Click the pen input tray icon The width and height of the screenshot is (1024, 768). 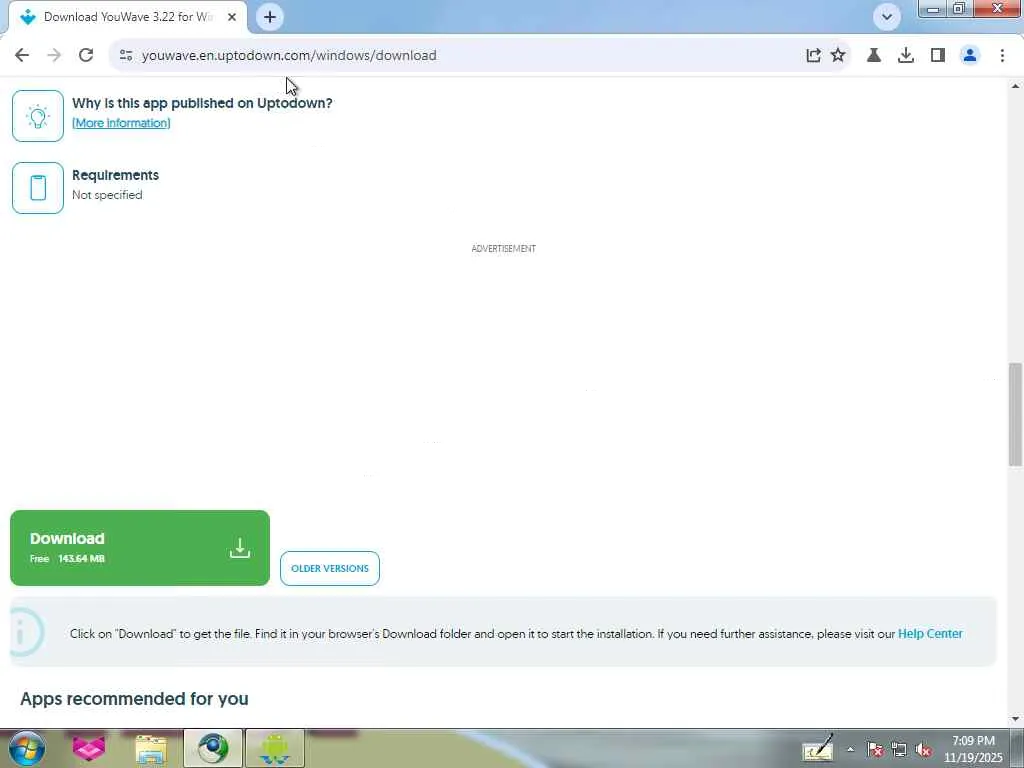(x=818, y=748)
